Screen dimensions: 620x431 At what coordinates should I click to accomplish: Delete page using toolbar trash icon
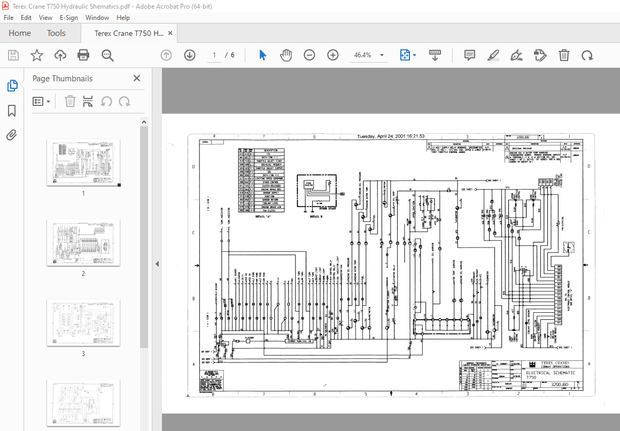click(x=564, y=55)
